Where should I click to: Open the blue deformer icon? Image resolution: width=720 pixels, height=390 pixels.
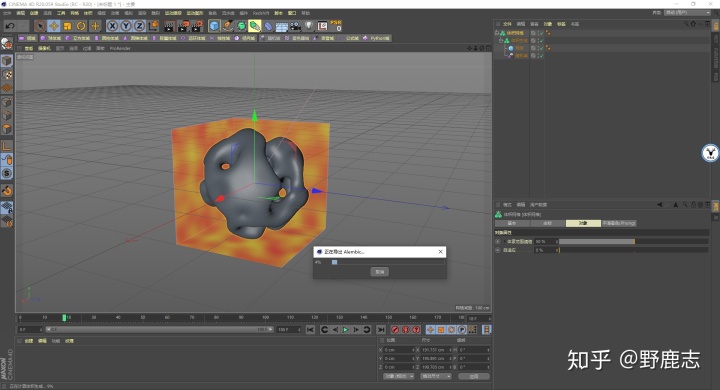pos(269,26)
